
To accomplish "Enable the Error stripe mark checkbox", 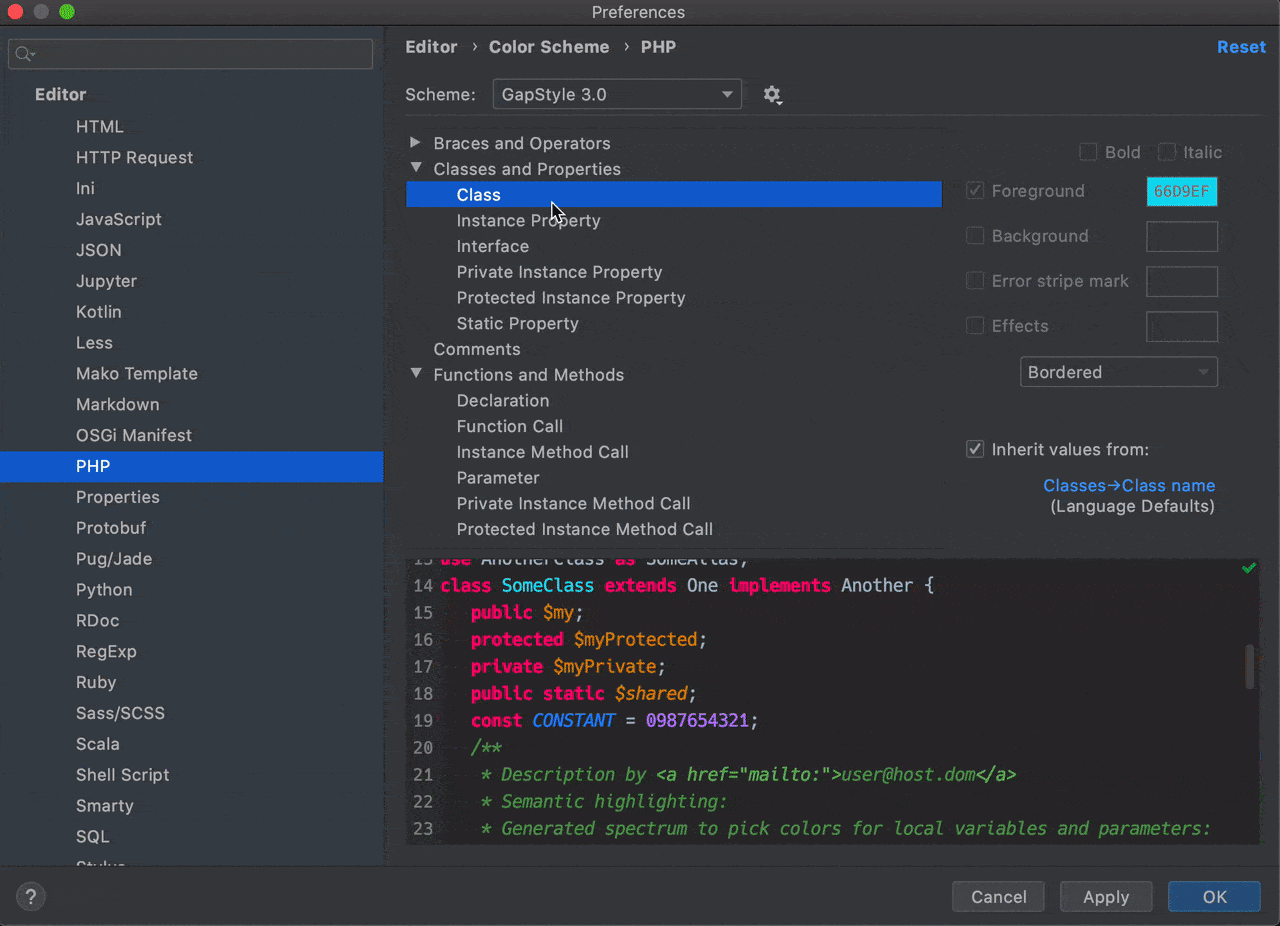I will 975,281.
